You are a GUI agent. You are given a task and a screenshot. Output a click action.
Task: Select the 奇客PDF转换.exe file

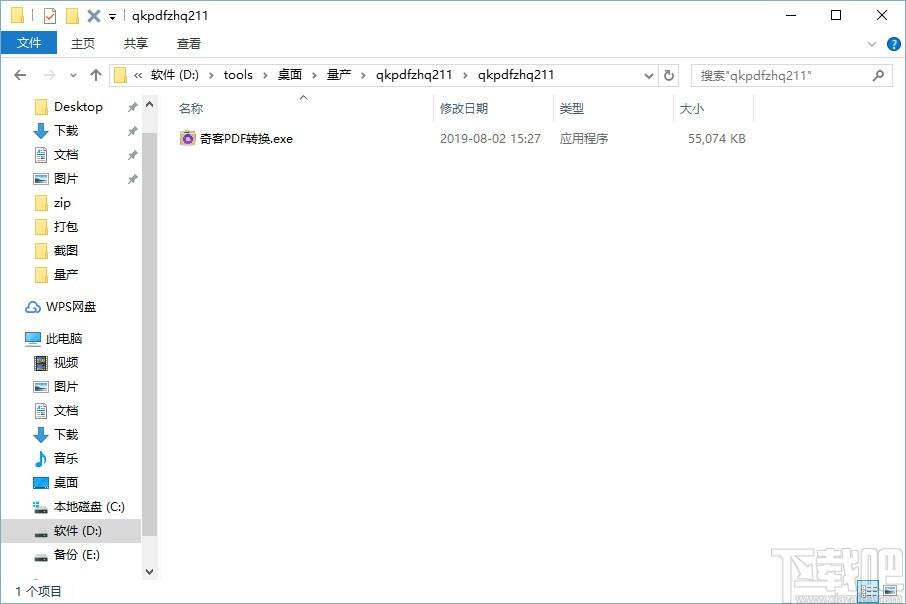[x=246, y=139]
